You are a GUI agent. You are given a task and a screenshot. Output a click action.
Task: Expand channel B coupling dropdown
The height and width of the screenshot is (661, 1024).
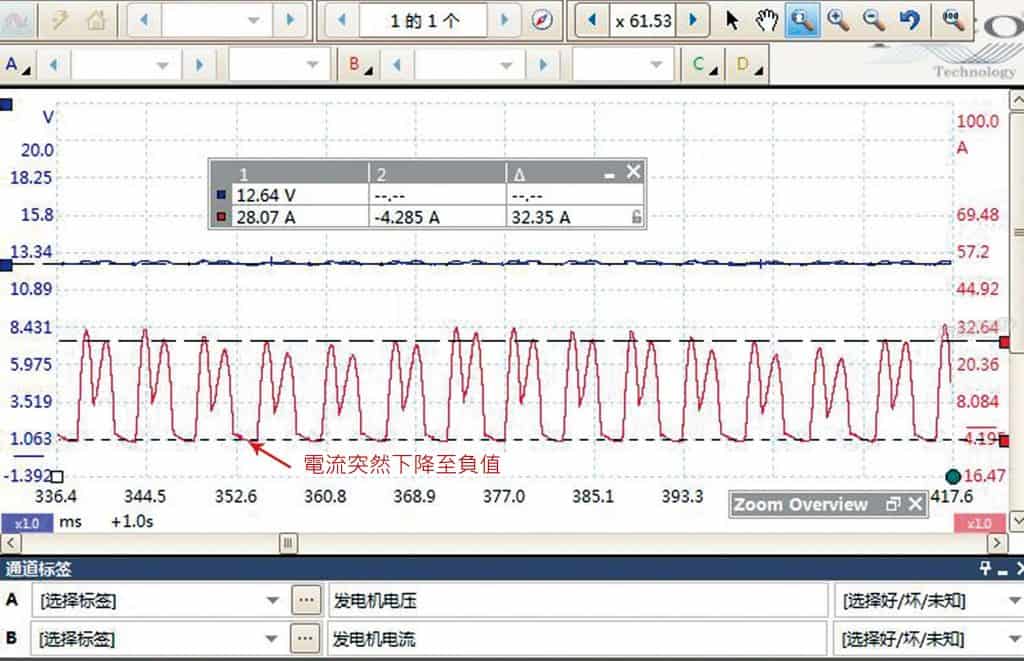(x=656, y=65)
